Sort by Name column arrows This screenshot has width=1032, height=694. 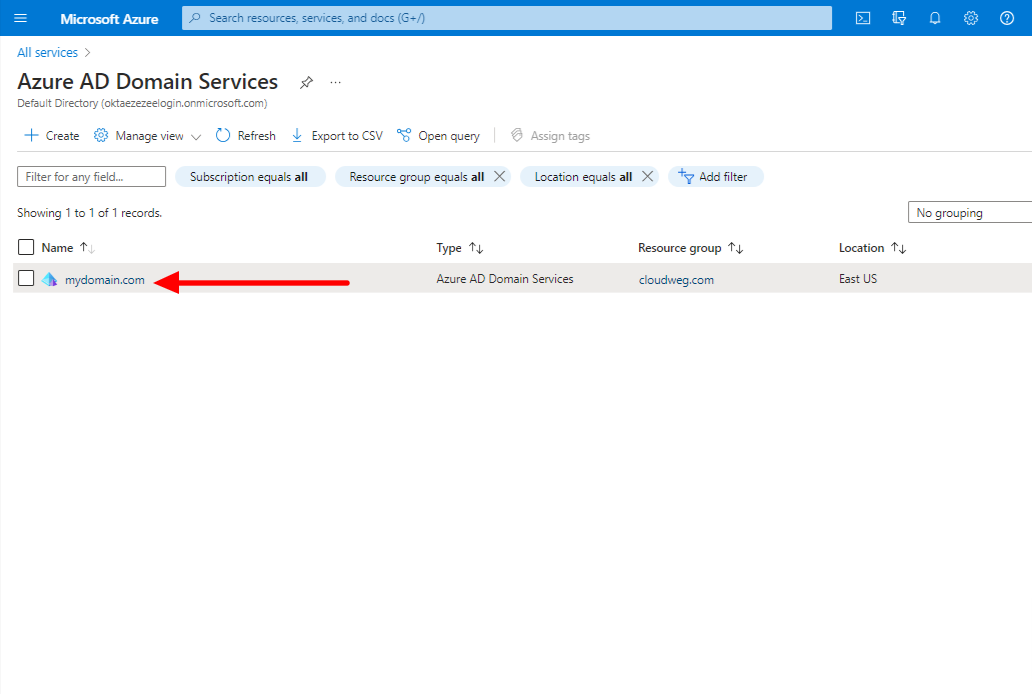88,248
